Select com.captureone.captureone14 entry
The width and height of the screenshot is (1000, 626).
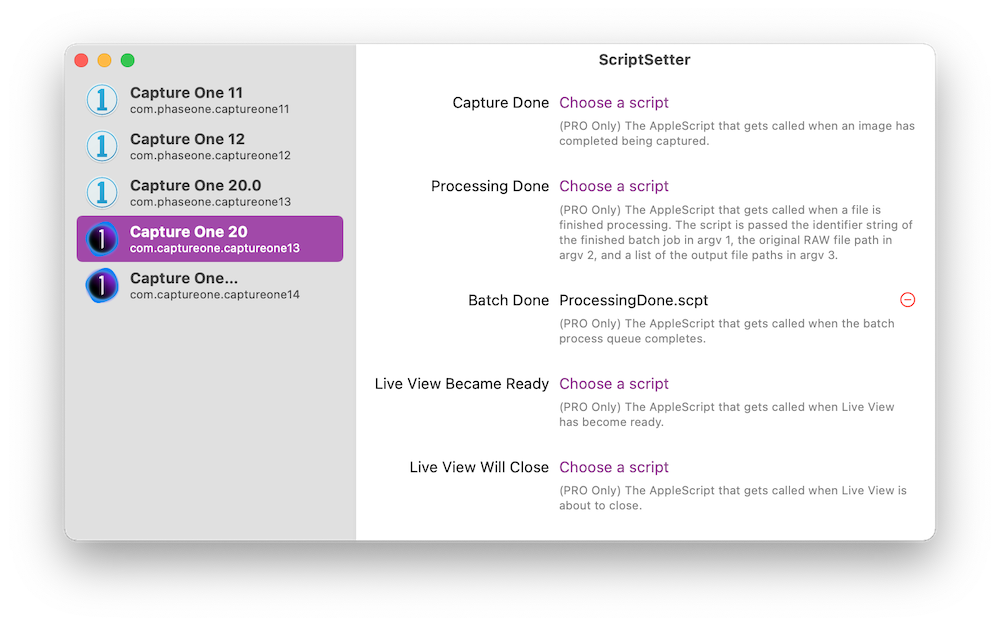pyautogui.click(x=214, y=295)
